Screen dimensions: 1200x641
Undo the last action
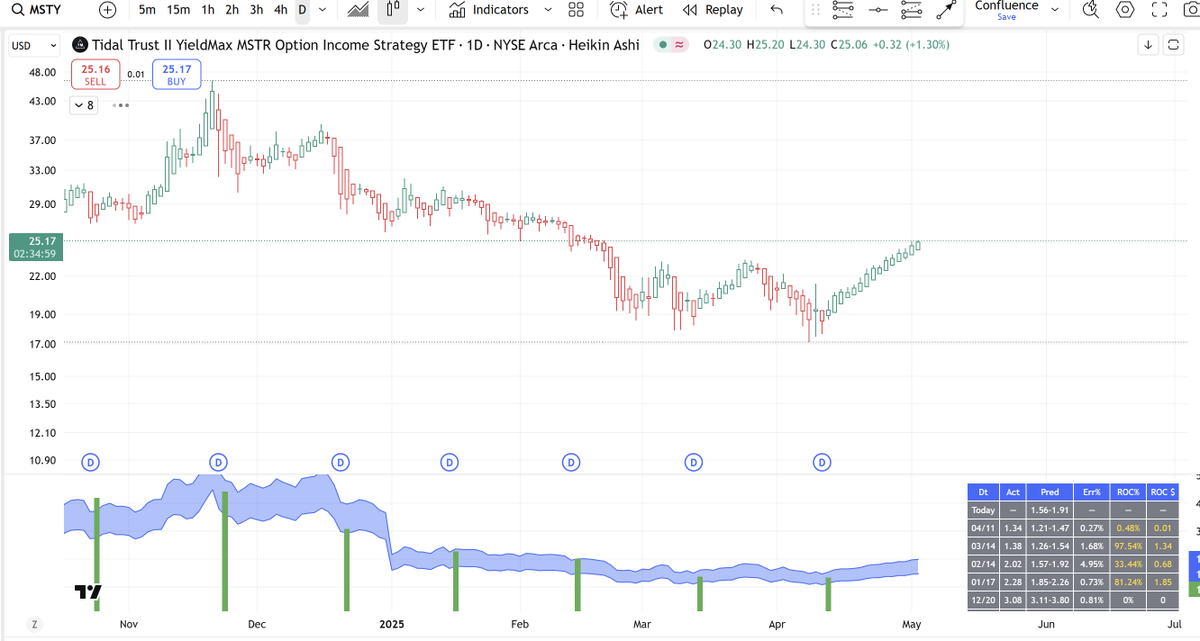click(x=777, y=10)
